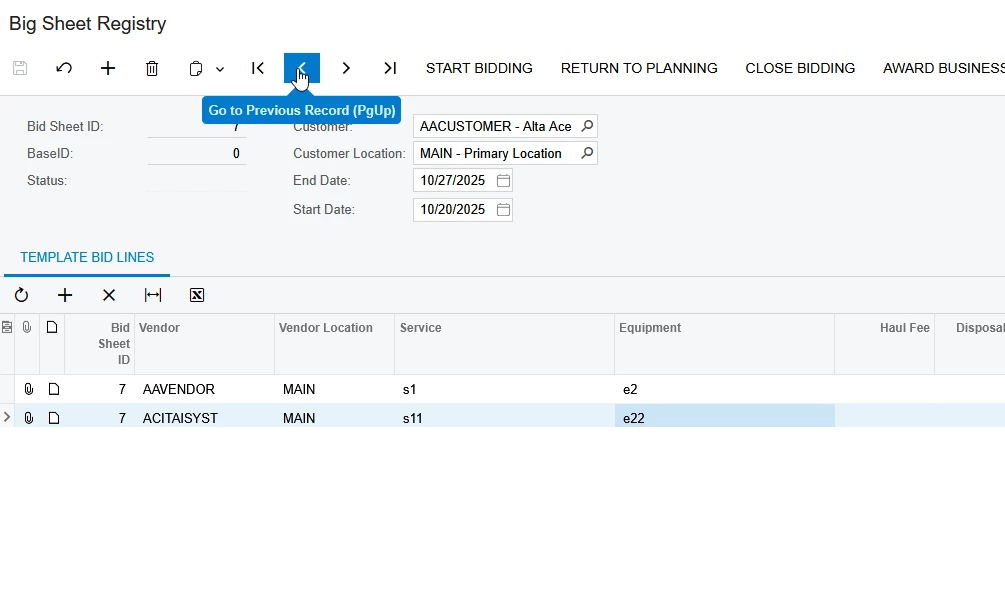This screenshot has width=1005, height=589.
Task: Sort by Haul Fee column header
Action: pos(885,344)
